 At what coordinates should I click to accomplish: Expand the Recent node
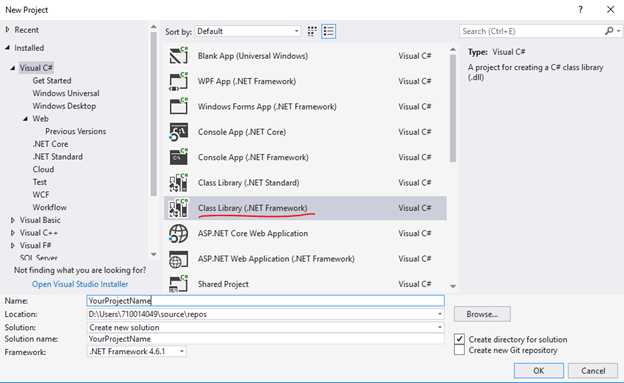click(x=8, y=30)
